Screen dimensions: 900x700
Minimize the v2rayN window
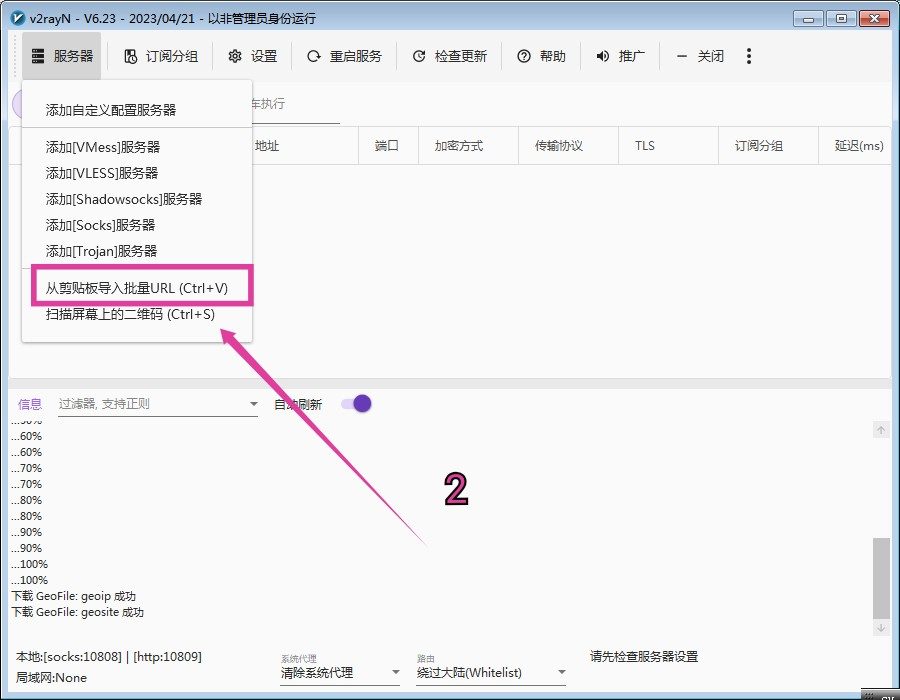point(808,18)
